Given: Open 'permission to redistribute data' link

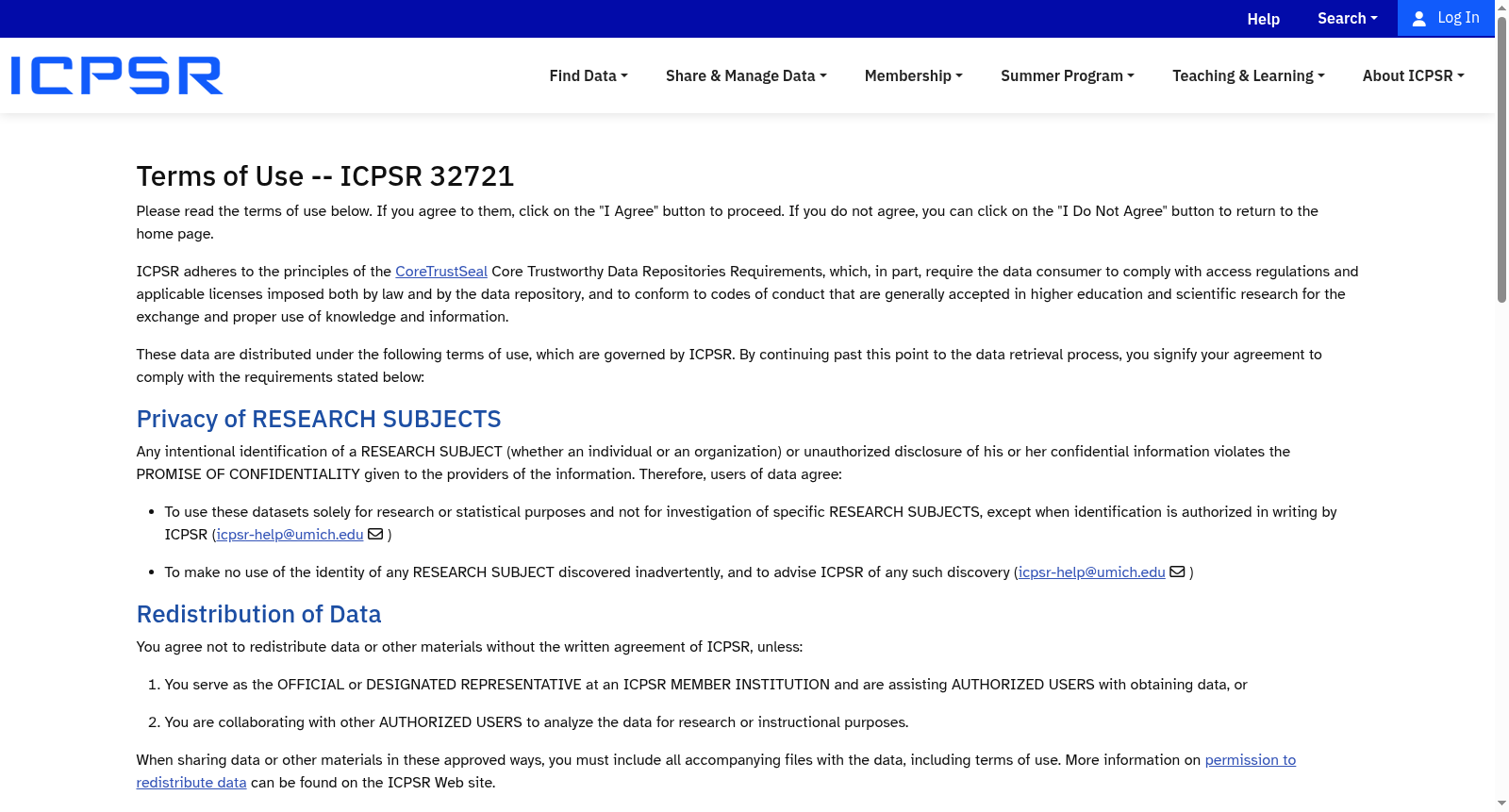Looking at the screenshot, I should [x=1251, y=760].
